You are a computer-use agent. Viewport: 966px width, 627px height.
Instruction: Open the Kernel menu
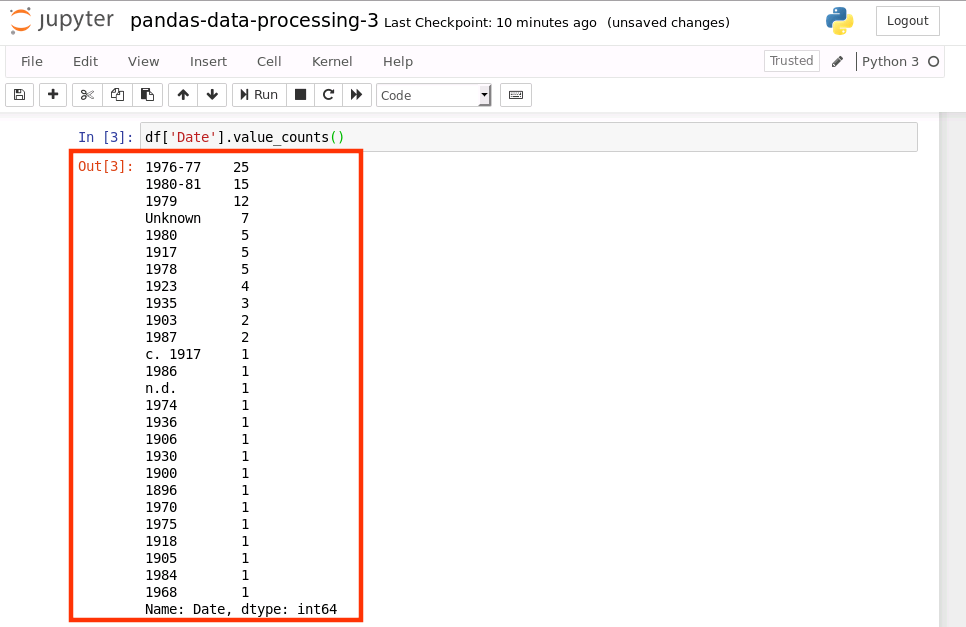point(332,62)
